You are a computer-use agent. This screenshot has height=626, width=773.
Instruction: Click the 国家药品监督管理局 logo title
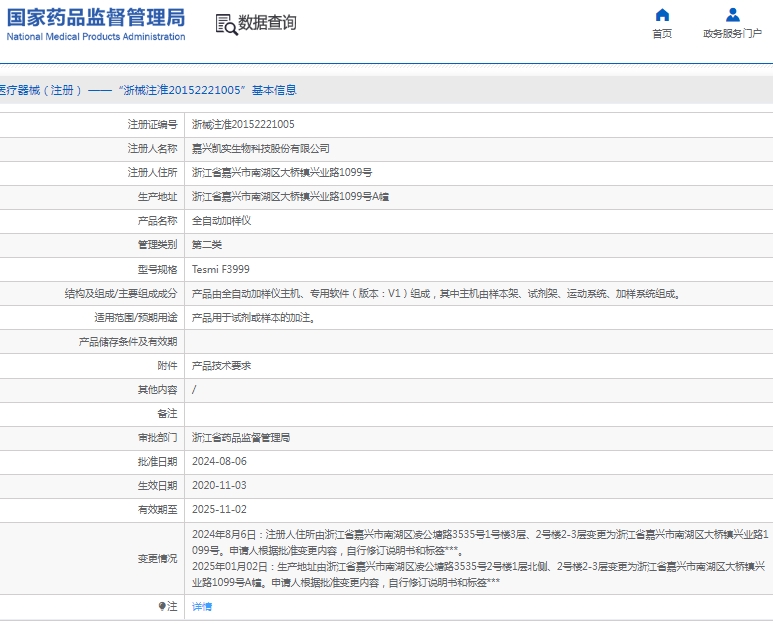tap(96, 17)
